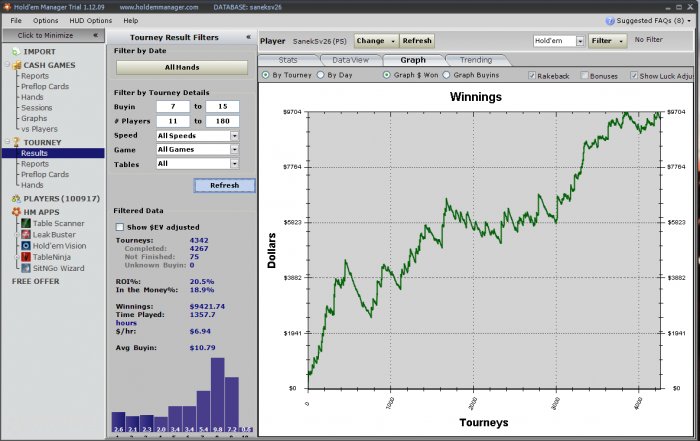This screenshot has width=700, height=441.
Task: Open Hold'em Vision app
Action: tap(59, 245)
